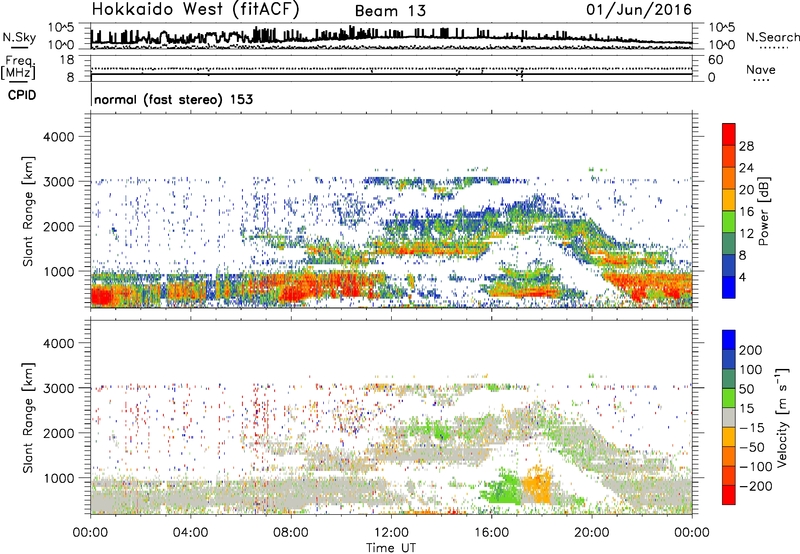Image resolution: width=800 pixels, height=554 pixels.
Task: Click the "Hokkaido West (fitACF)" plot title
Action: (195, 10)
